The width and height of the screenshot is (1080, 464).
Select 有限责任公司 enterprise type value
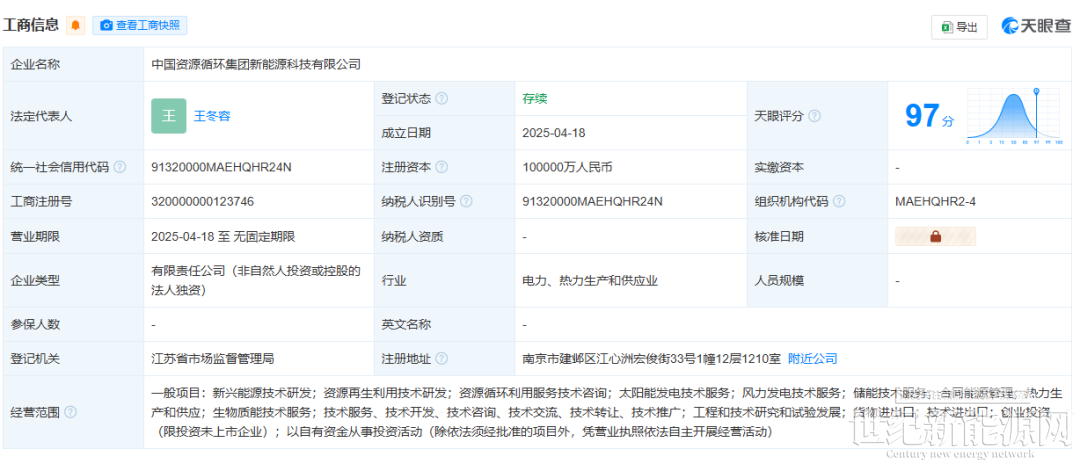(x=256, y=281)
